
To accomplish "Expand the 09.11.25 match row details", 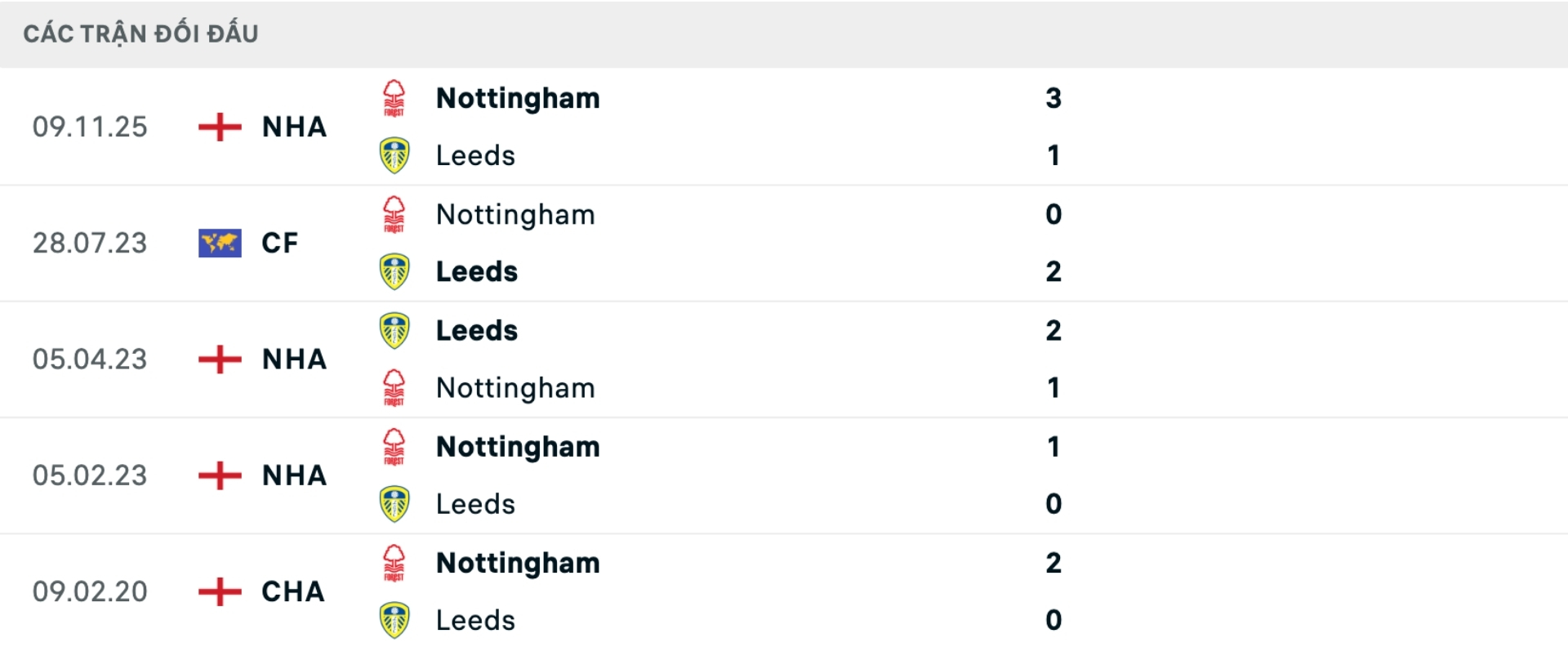I will (x=1307, y=127).
